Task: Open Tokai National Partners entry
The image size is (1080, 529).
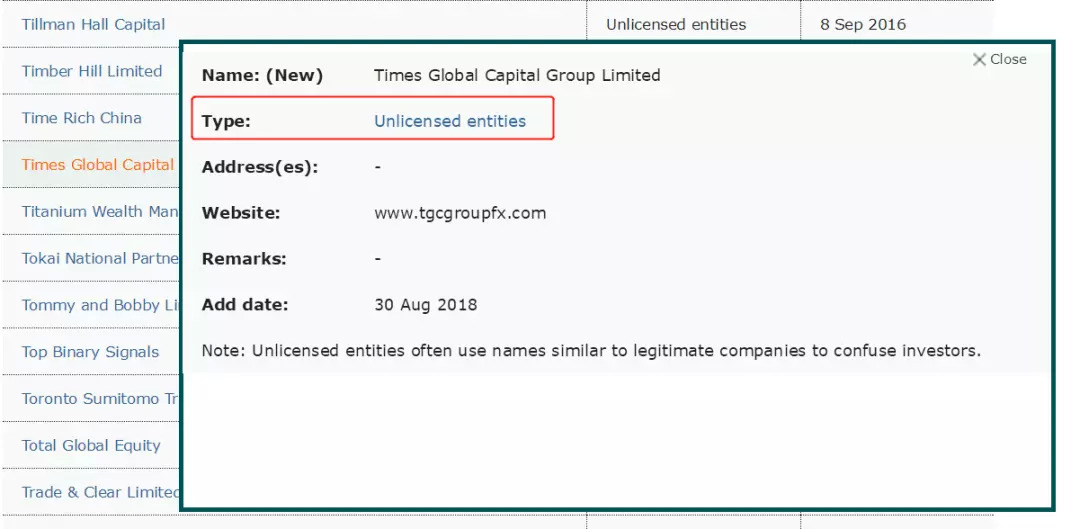Action: (x=101, y=259)
